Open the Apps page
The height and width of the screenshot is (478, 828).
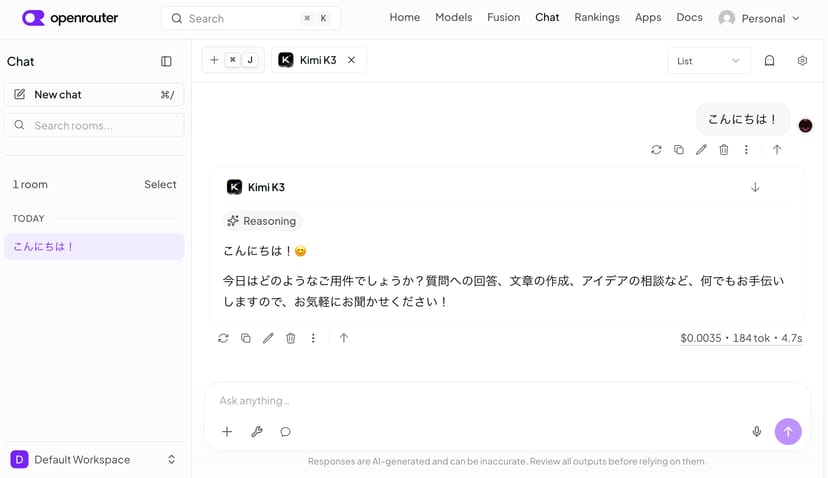[x=648, y=17]
